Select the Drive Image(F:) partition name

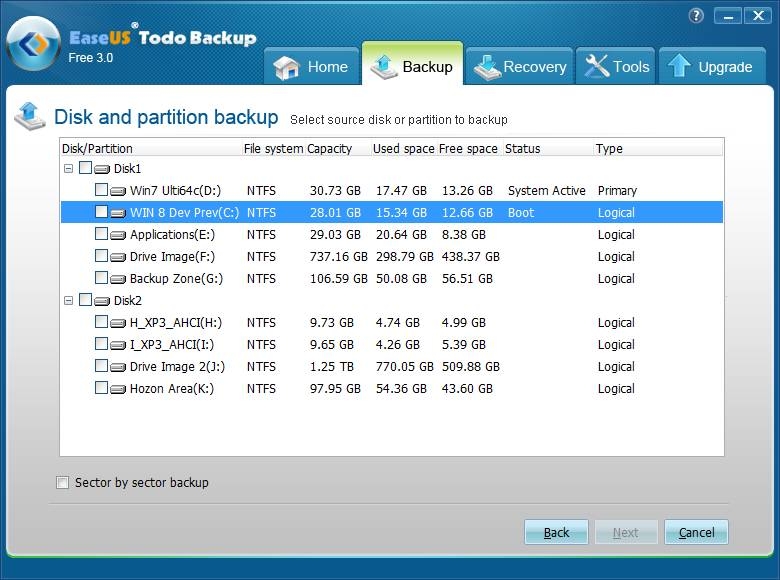click(x=172, y=257)
